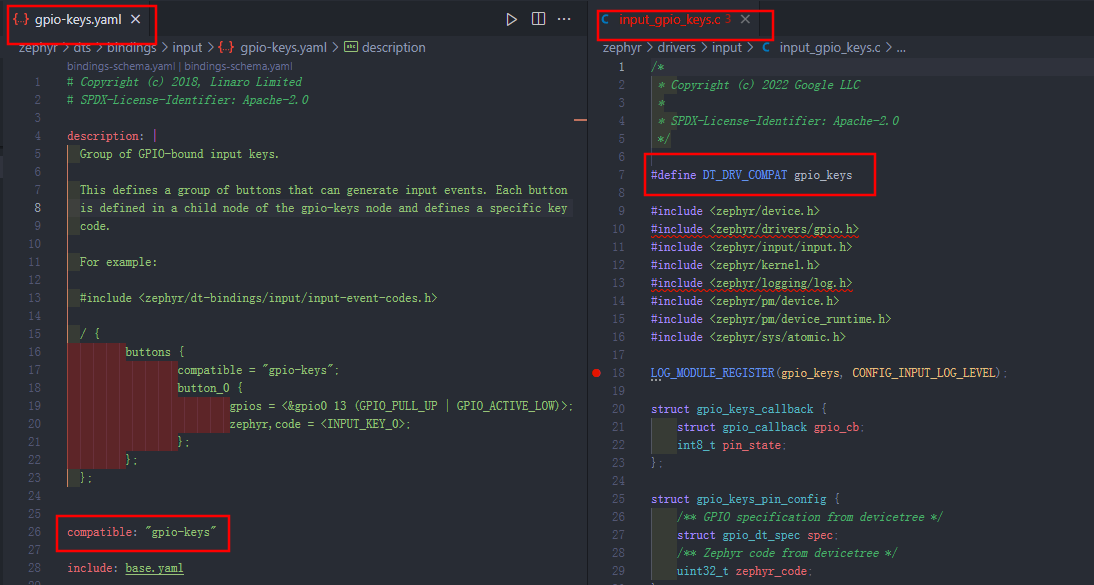This screenshot has height=585, width=1094.
Task: Click 'button_0 {' on line 18
Action: pos(210,388)
